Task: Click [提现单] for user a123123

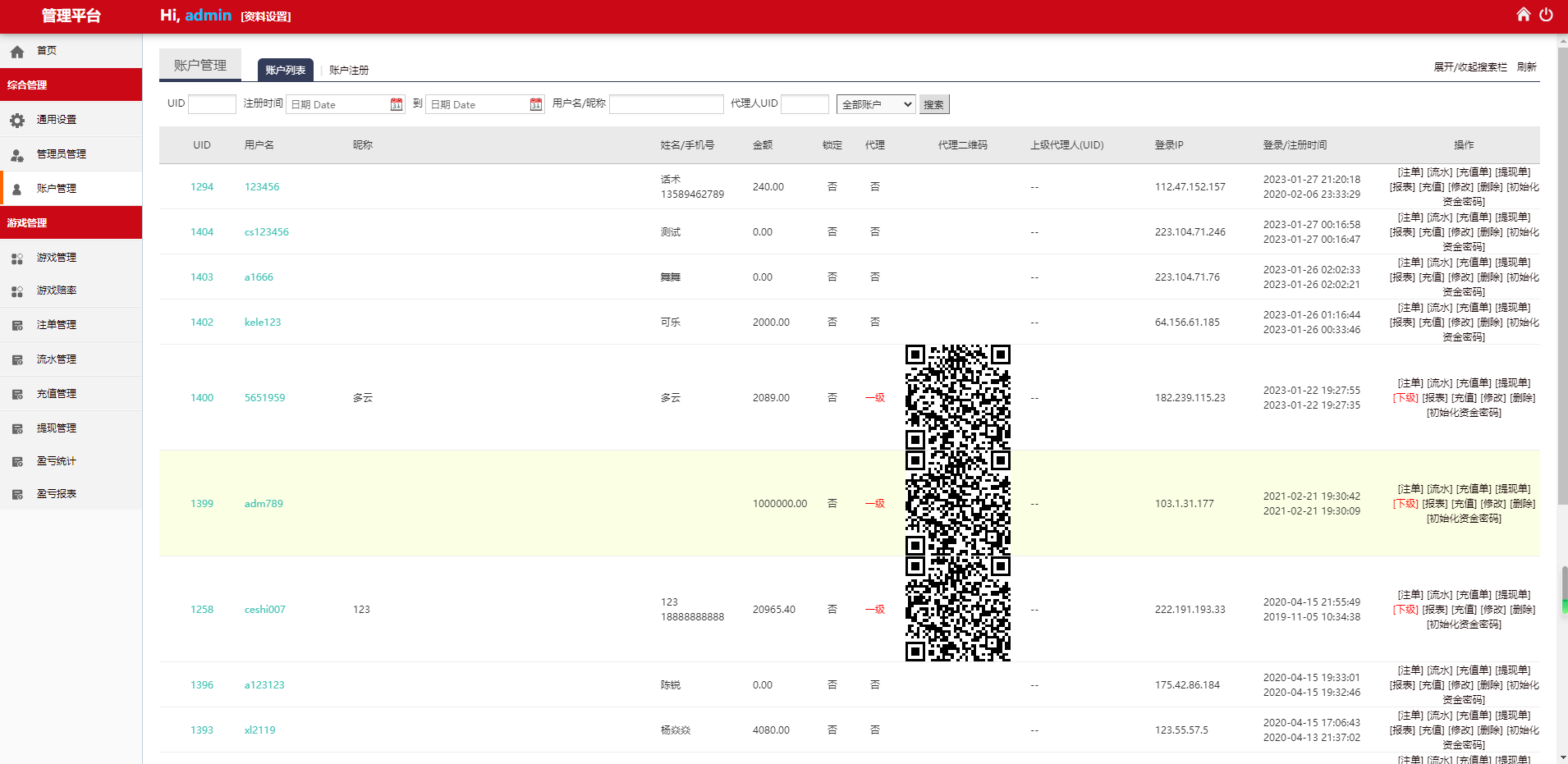Action: [1513, 670]
